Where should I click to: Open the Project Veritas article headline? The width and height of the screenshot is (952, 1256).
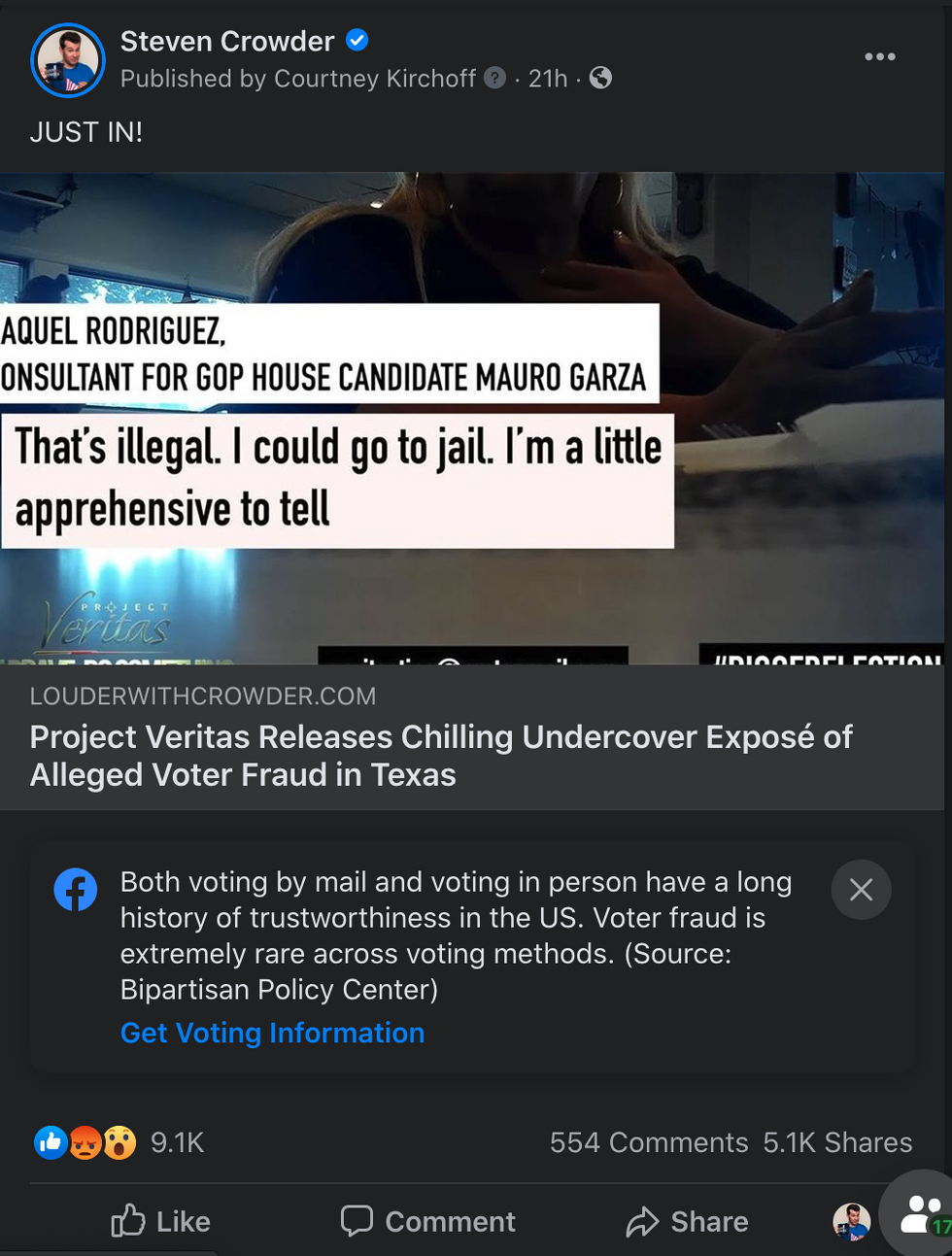pos(441,756)
